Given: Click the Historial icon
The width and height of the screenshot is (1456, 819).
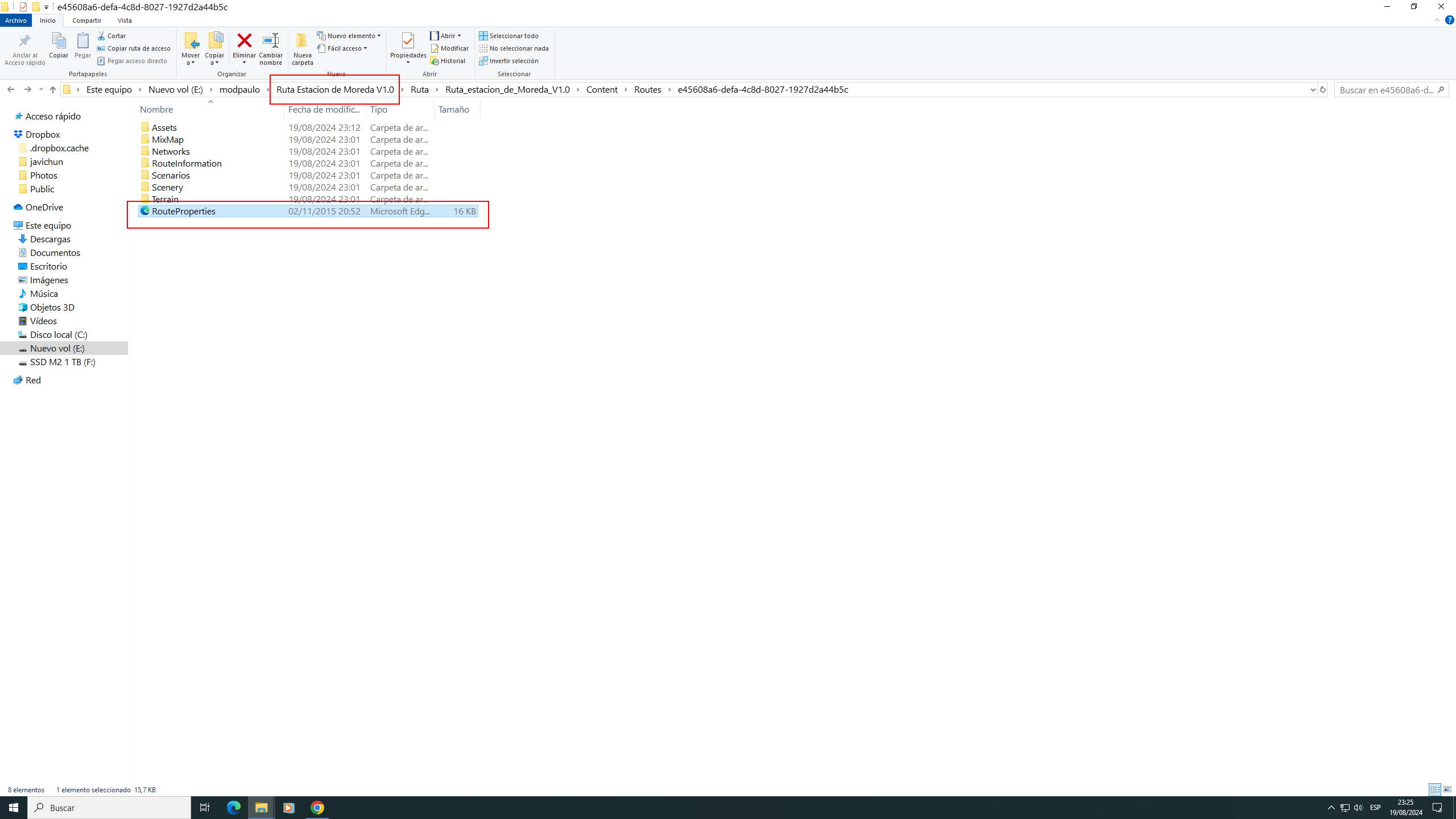Looking at the screenshot, I should (435, 61).
